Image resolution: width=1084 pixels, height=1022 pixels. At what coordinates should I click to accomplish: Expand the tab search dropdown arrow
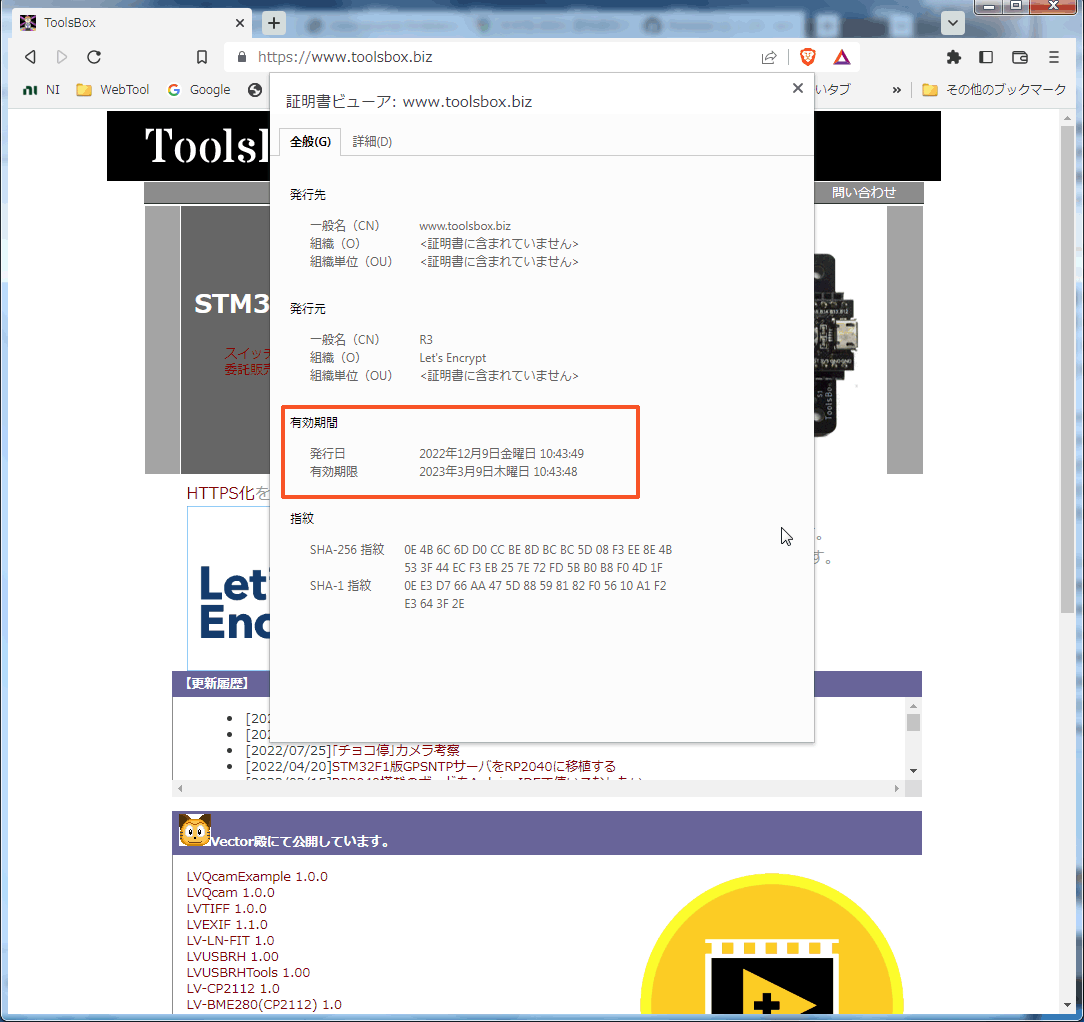point(953,23)
